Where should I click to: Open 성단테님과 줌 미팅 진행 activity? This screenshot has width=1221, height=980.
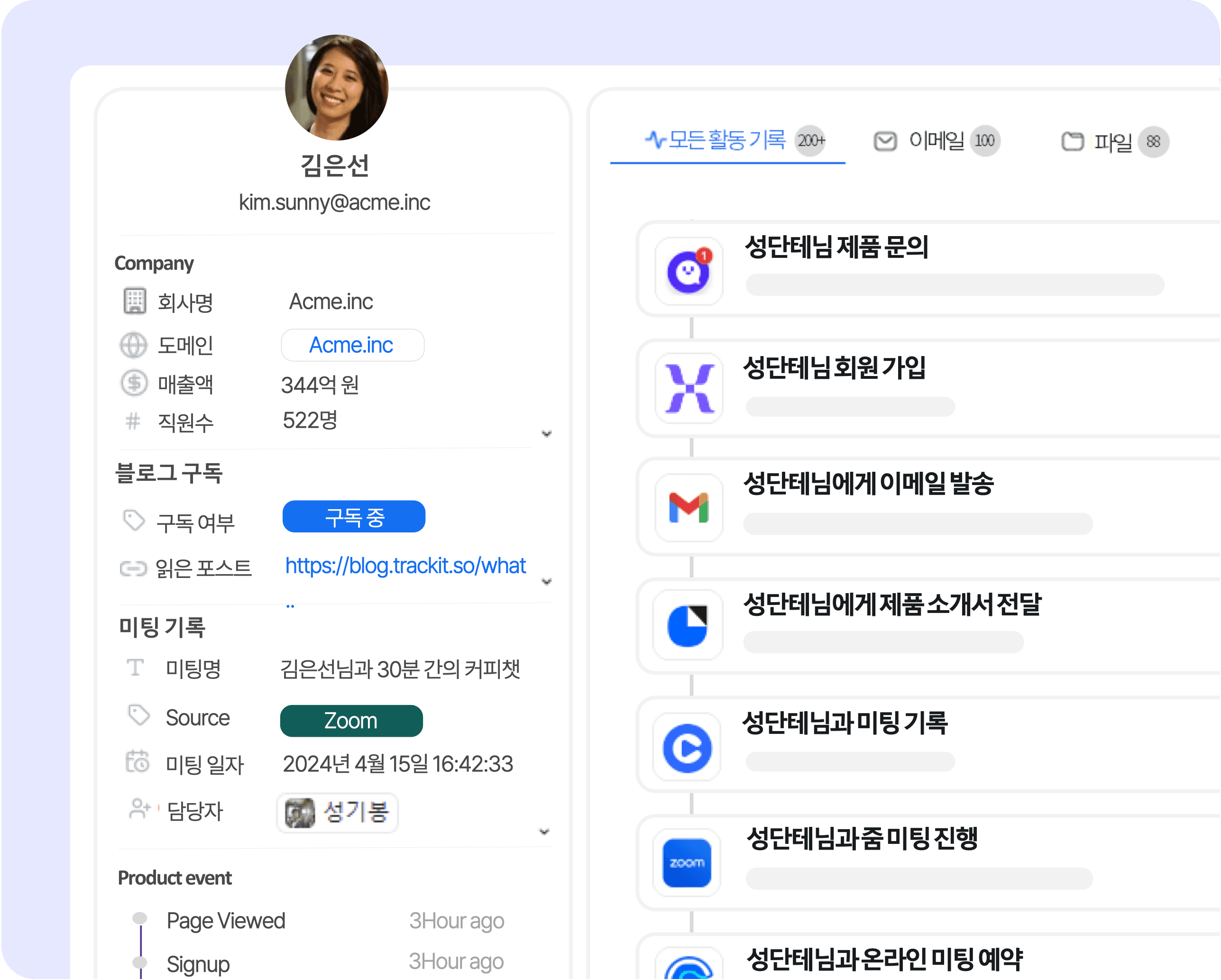pos(929,864)
